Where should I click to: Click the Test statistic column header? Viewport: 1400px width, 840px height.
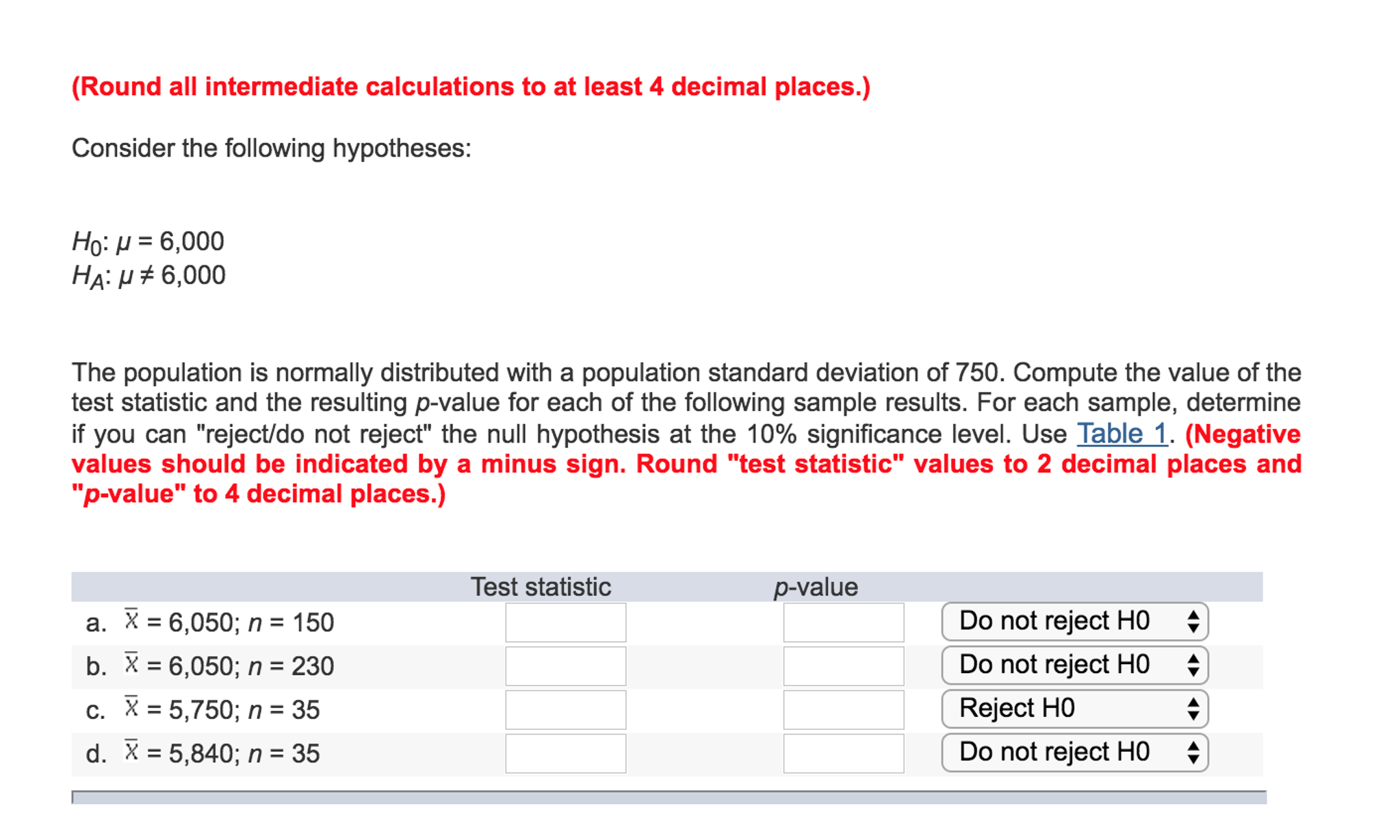pos(540,587)
